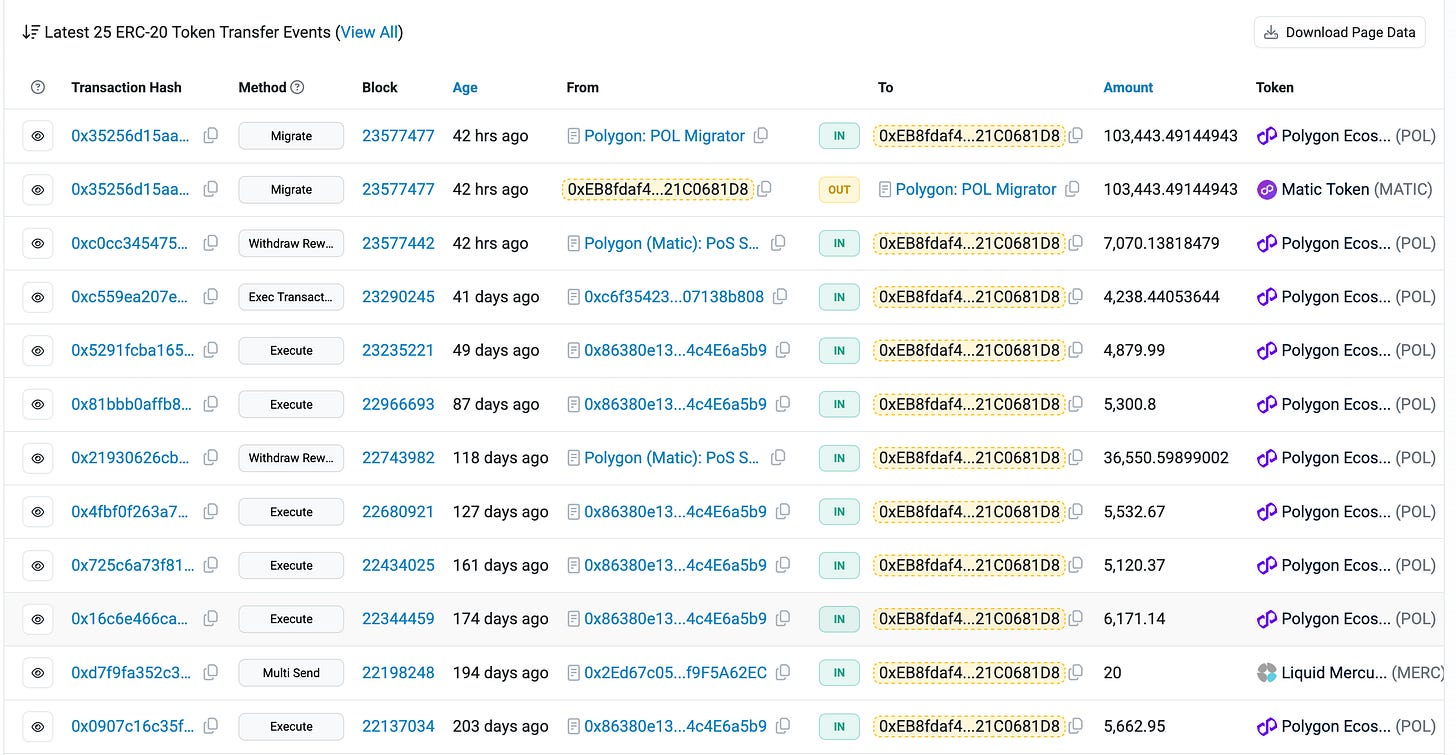Click amount 6,171.14
Viewport: 1456px width, 755px height.
click(x=1135, y=619)
